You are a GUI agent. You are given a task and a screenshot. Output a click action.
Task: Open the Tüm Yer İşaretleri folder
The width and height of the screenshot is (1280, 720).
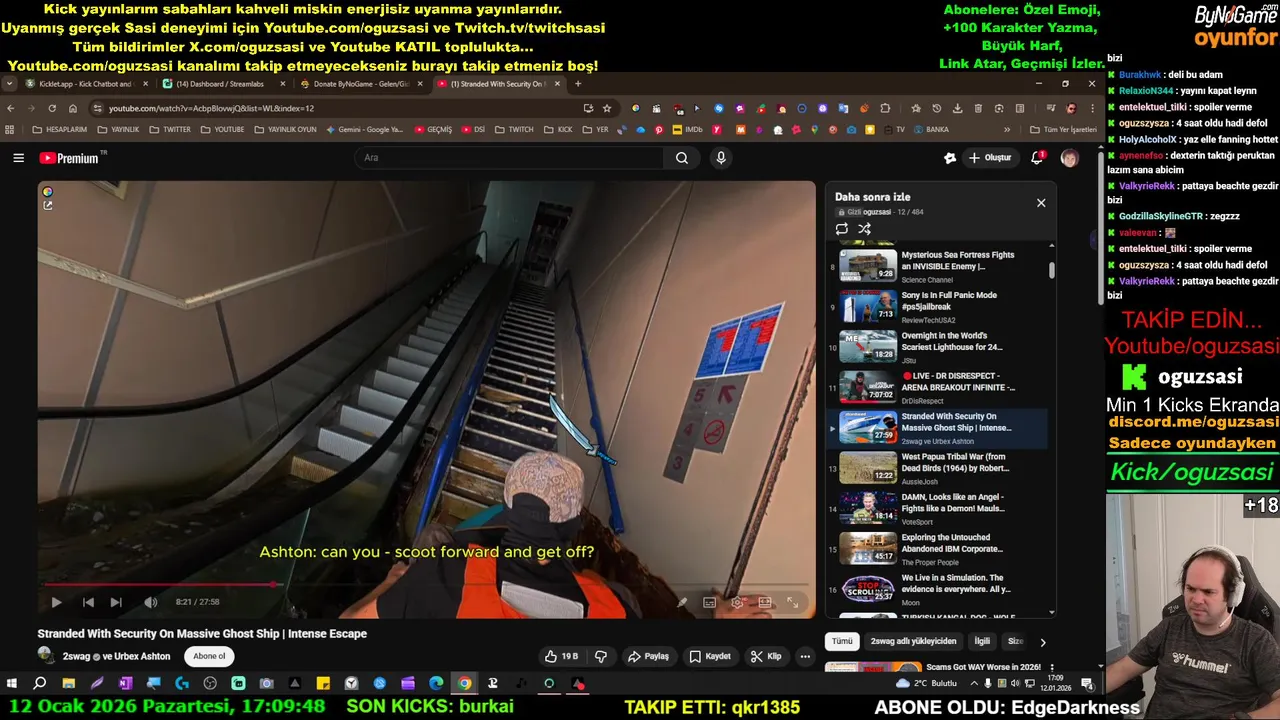1063,129
